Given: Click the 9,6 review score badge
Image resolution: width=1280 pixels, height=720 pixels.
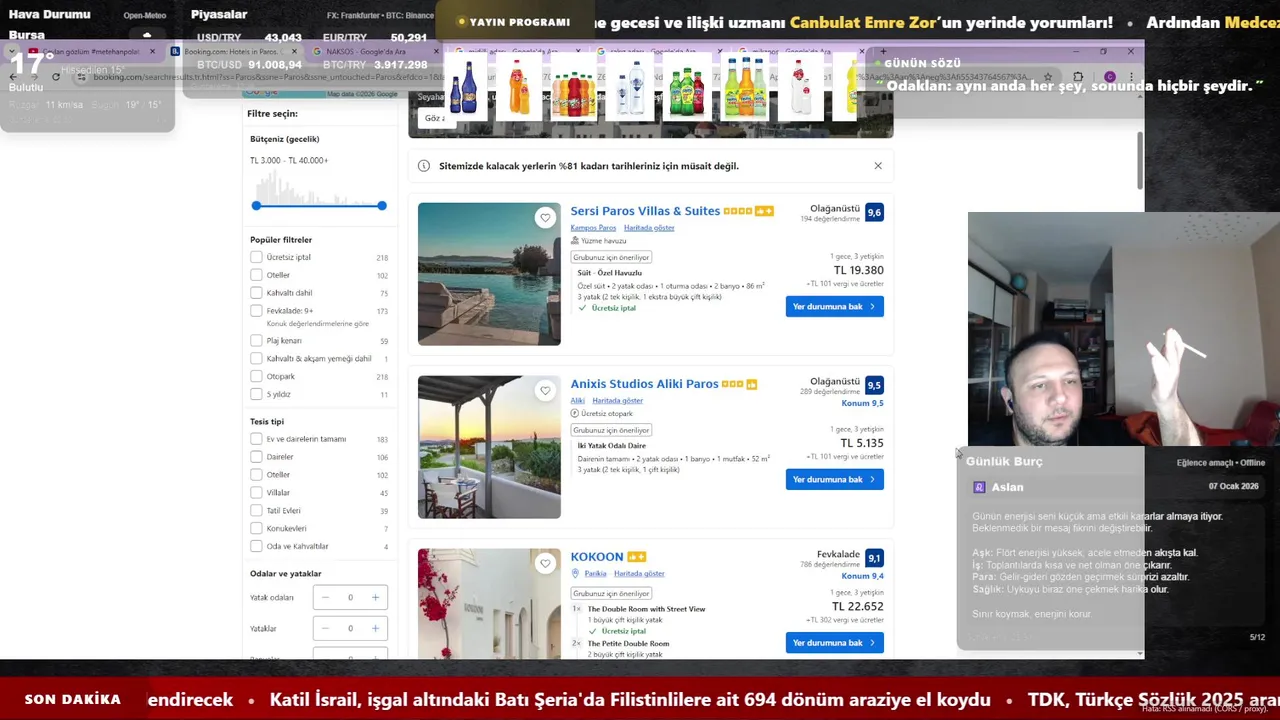Looking at the screenshot, I should pos(874,213).
